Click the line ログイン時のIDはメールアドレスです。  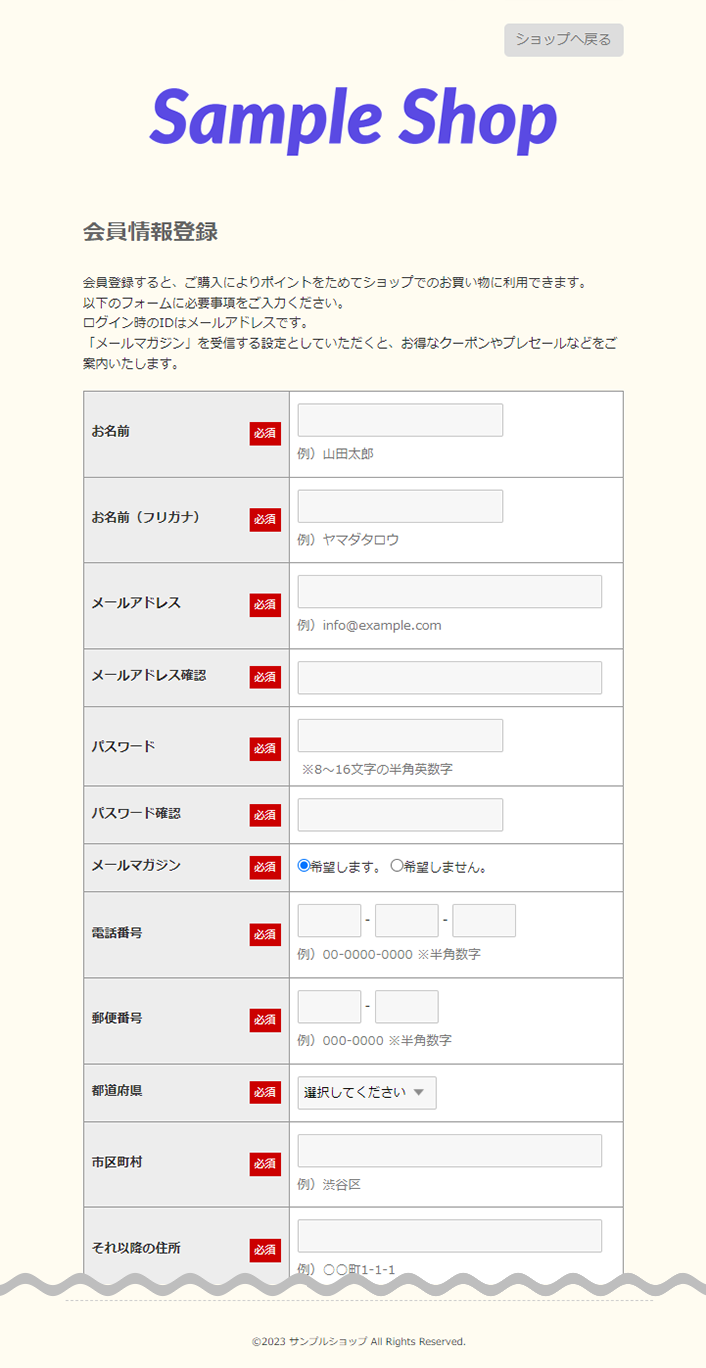pyautogui.click(x=196, y=323)
